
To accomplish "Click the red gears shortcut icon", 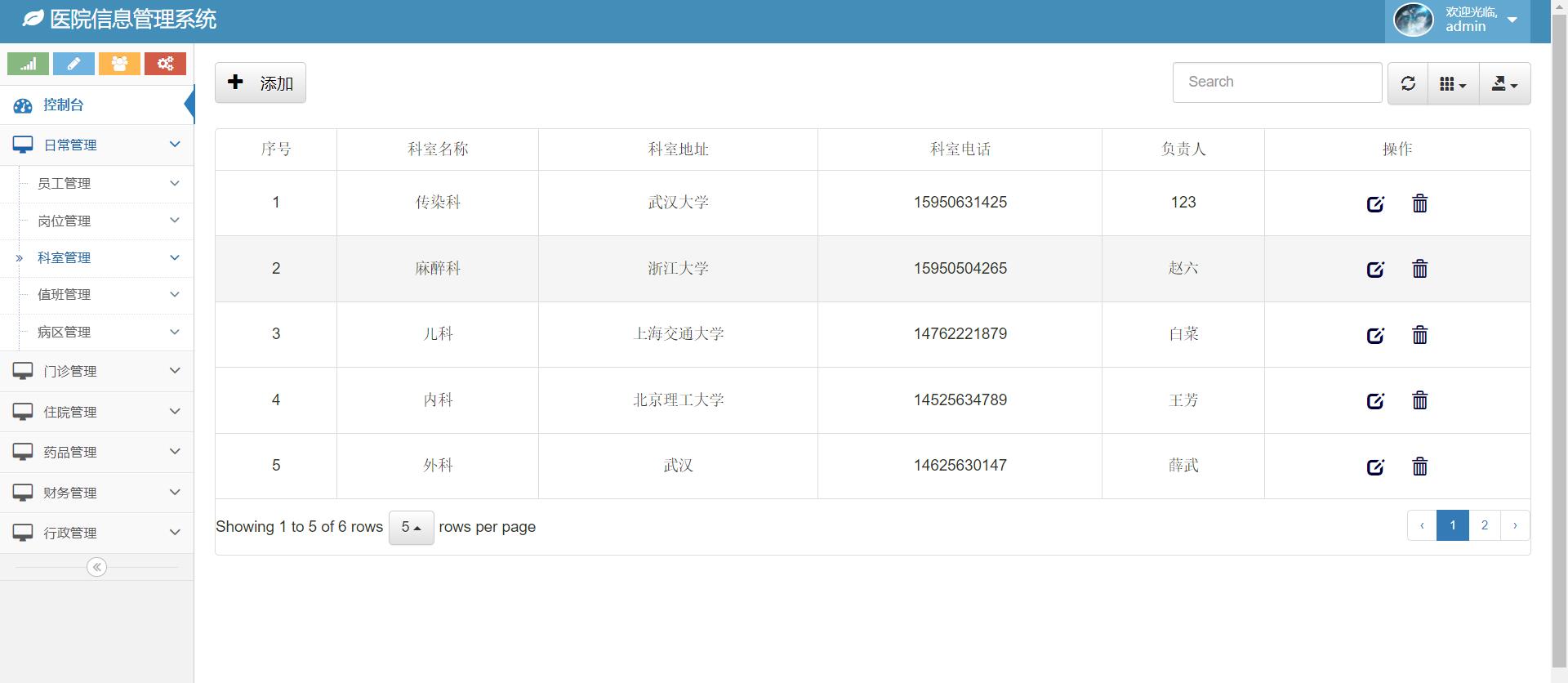I will (x=165, y=64).
